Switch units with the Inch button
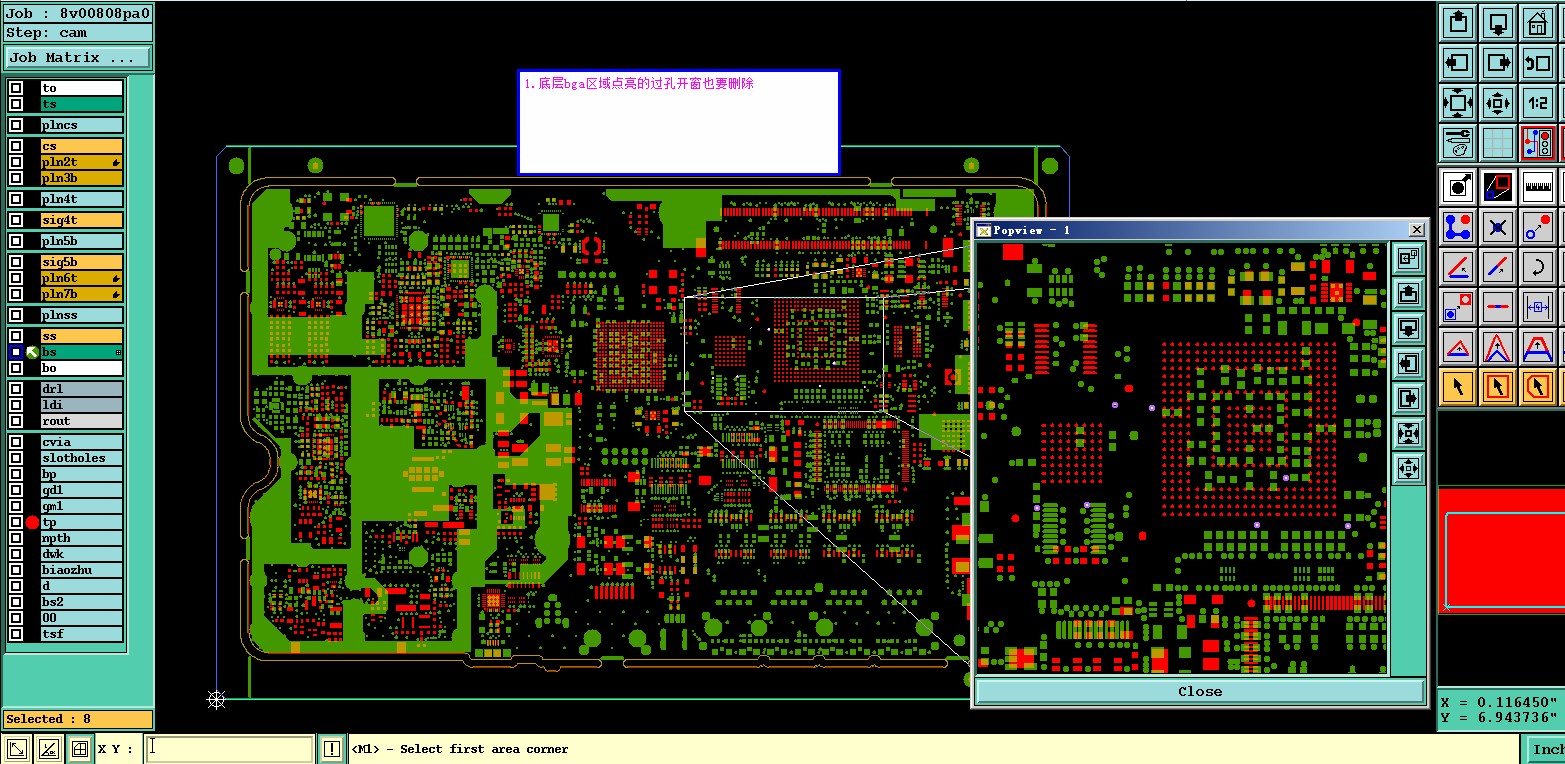 click(1545, 749)
